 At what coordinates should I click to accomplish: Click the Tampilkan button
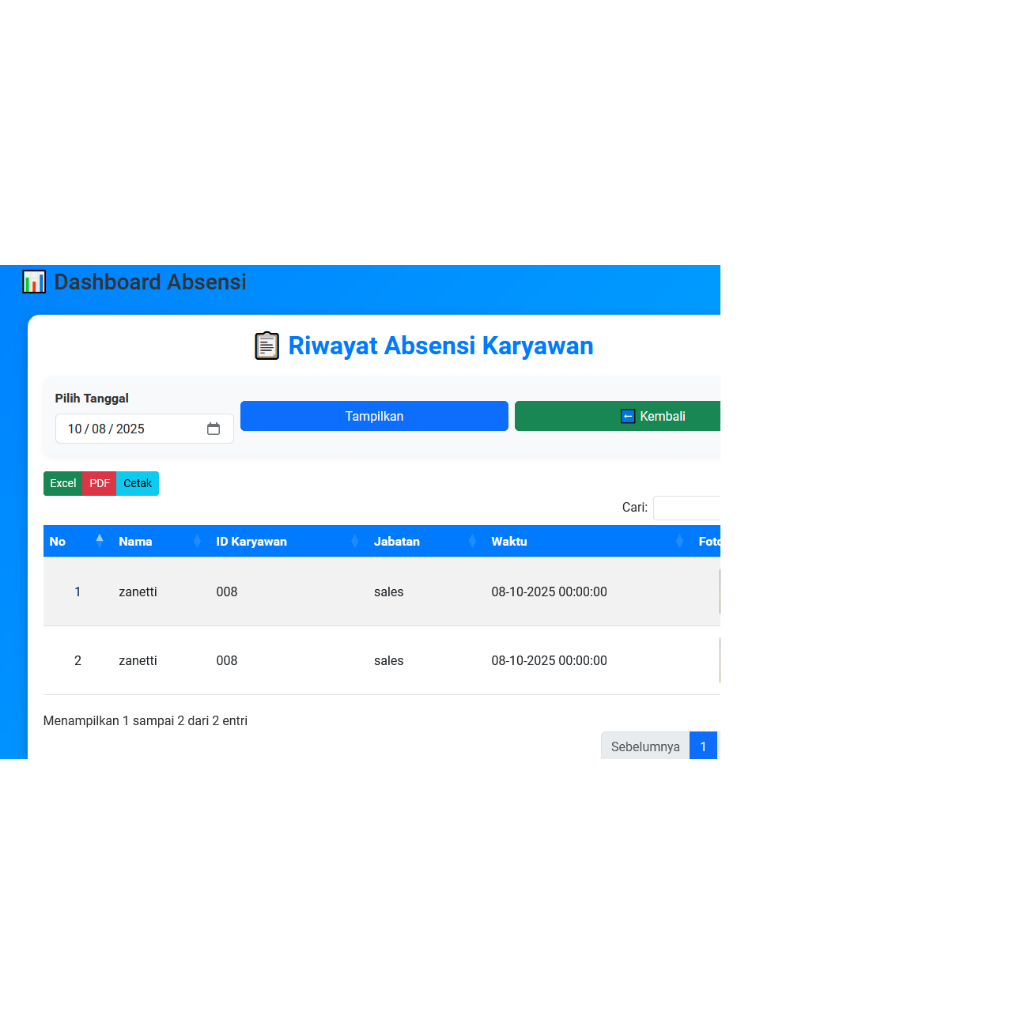[374, 416]
